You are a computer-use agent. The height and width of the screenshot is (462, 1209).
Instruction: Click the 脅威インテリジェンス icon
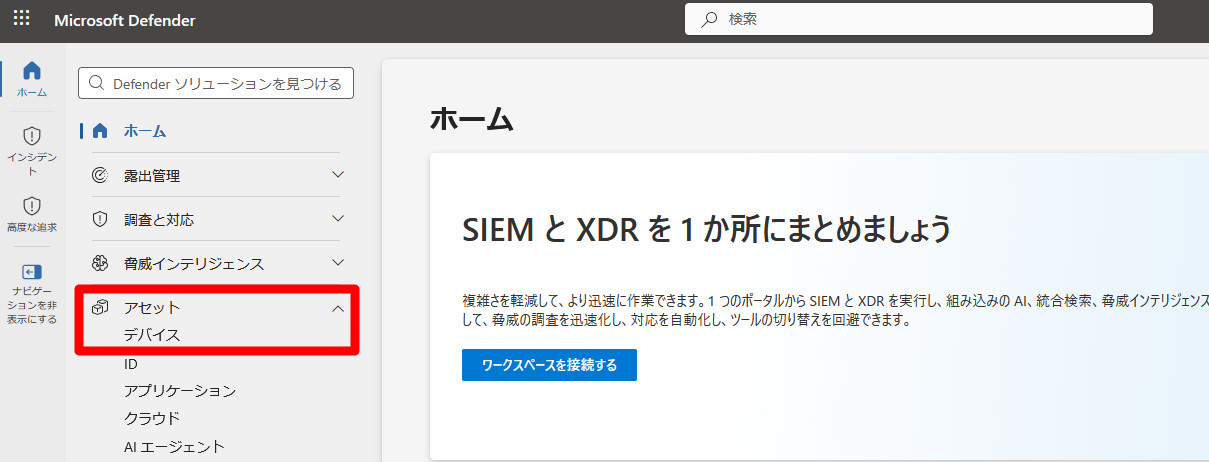(100, 263)
